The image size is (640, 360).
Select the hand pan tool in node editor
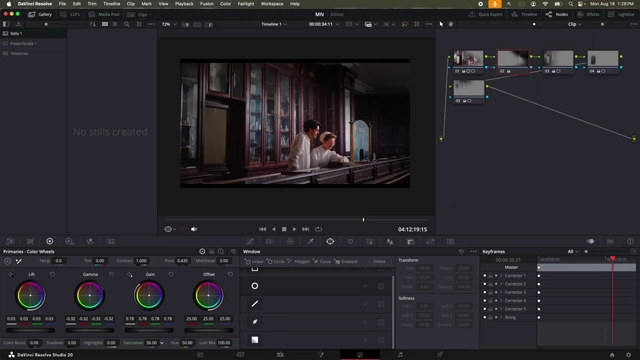451,24
